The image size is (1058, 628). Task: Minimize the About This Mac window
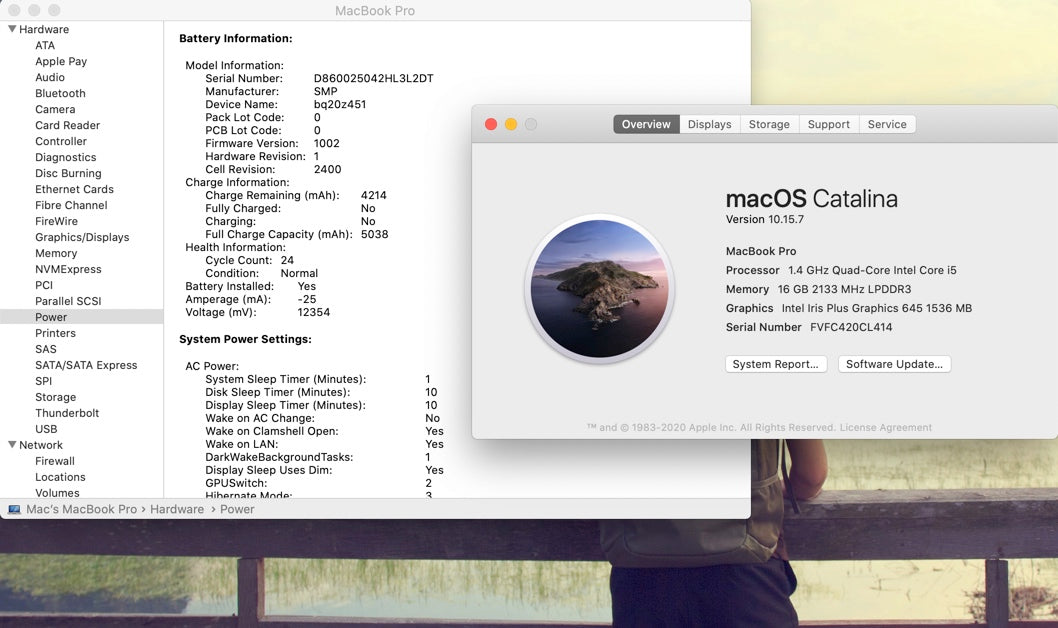511,124
